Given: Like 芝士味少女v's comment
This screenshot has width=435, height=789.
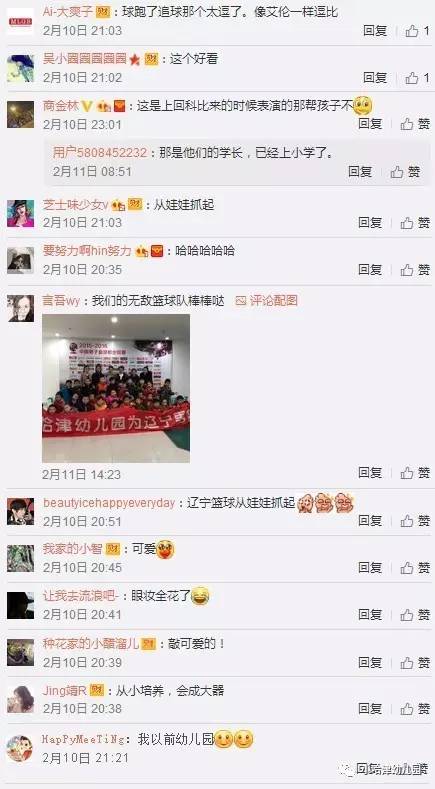Looking at the screenshot, I should (x=415, y=222).
